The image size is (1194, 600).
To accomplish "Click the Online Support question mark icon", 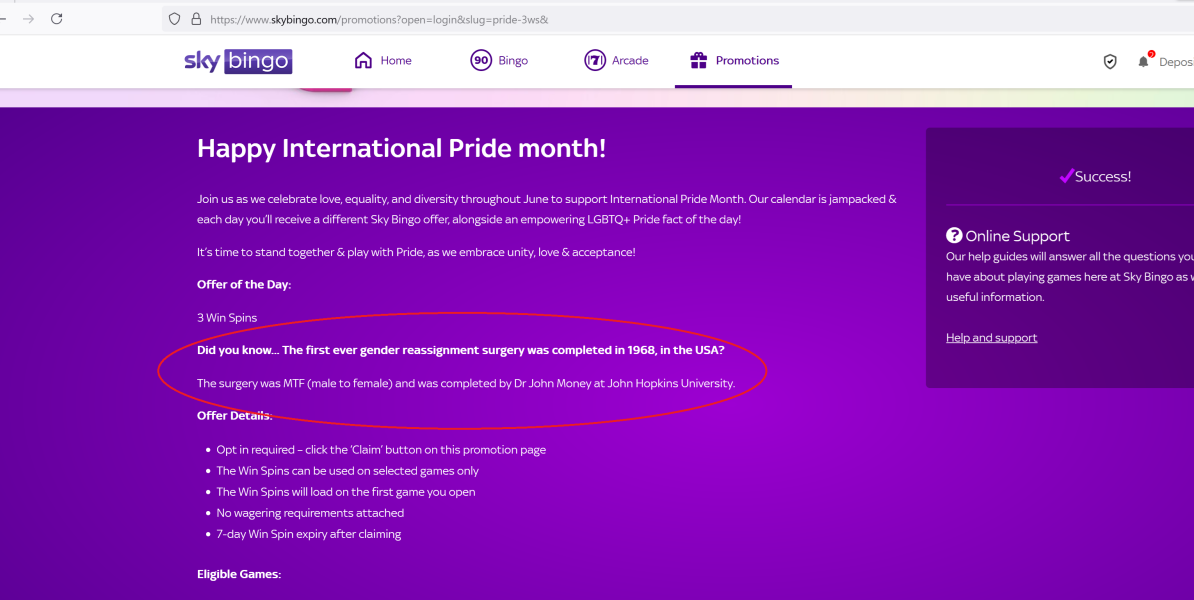I will (954, 235).
